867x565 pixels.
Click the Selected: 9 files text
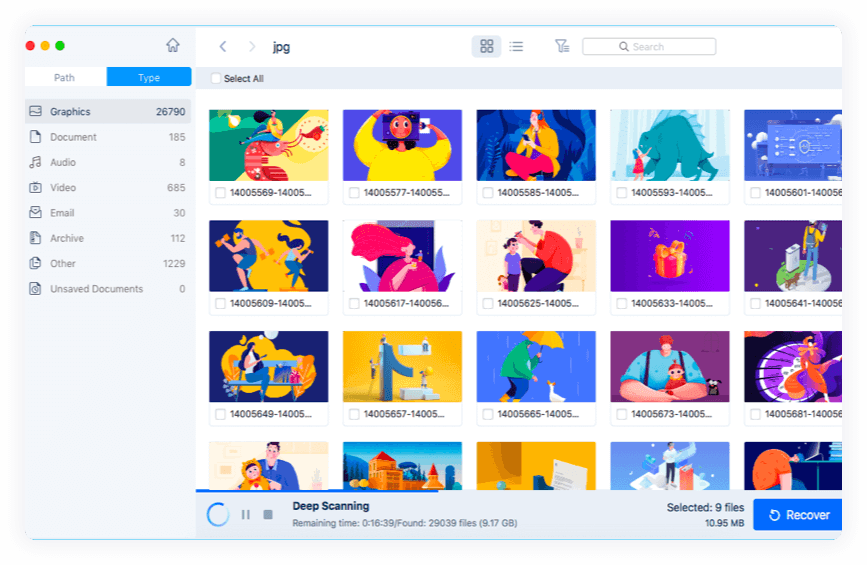[x=705, y=508]
